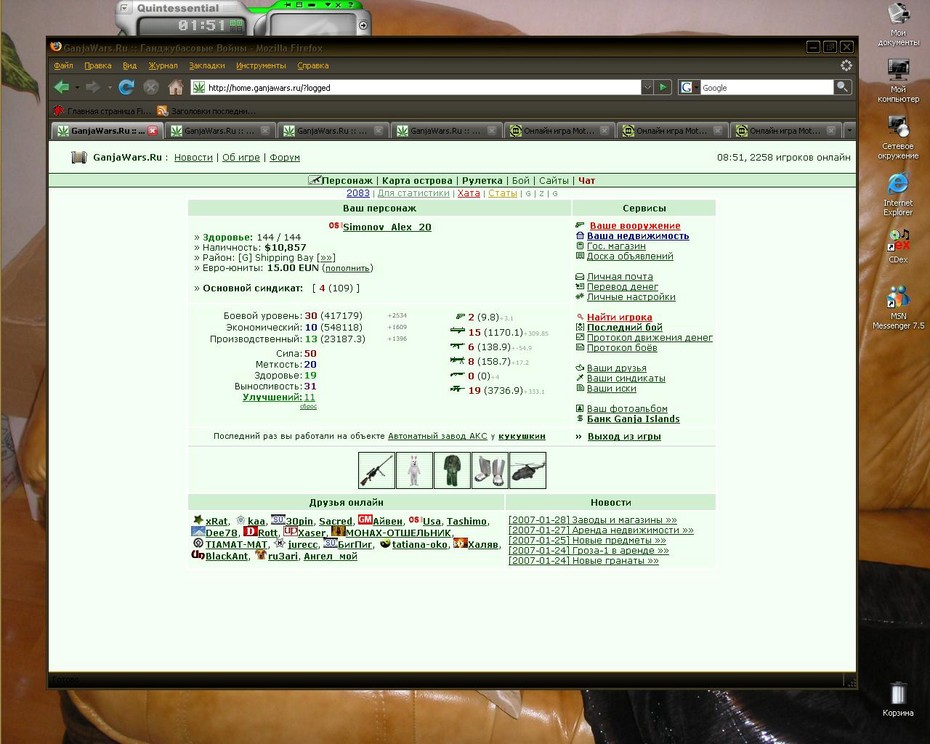Switch to the second GanjaWars.Ru tab

tap(220, 131)
